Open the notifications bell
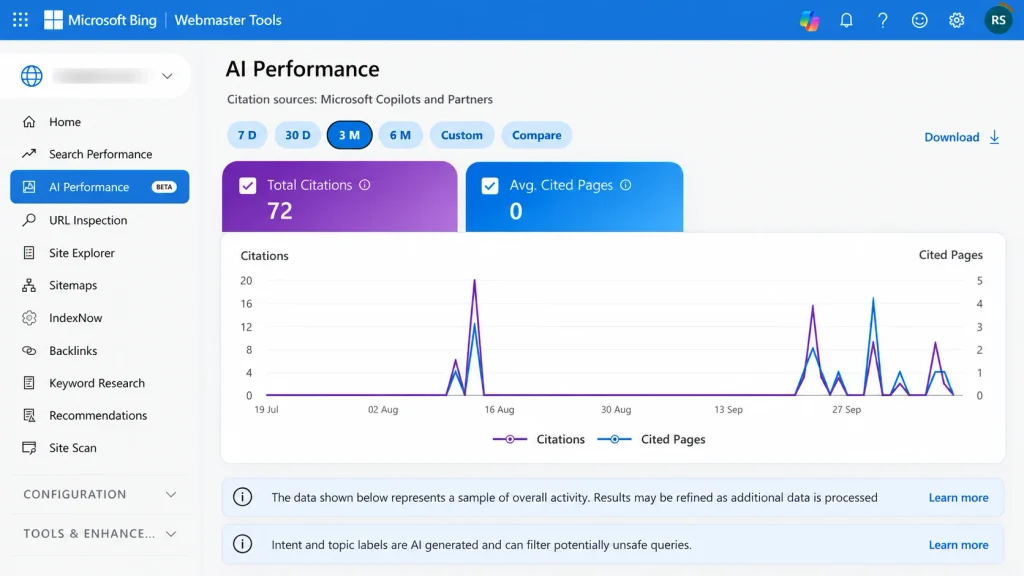This screenshot has width=1024, height=576. 846,20
